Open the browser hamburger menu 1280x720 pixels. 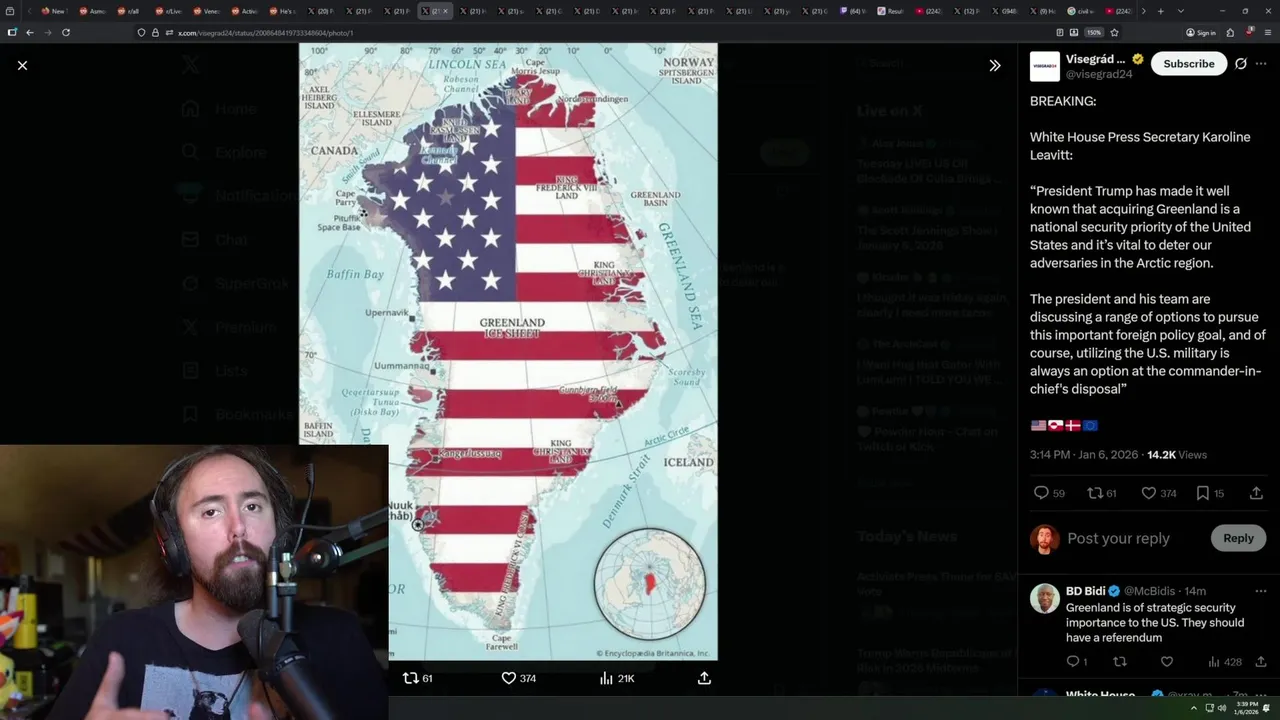(x=1267, y=32)
